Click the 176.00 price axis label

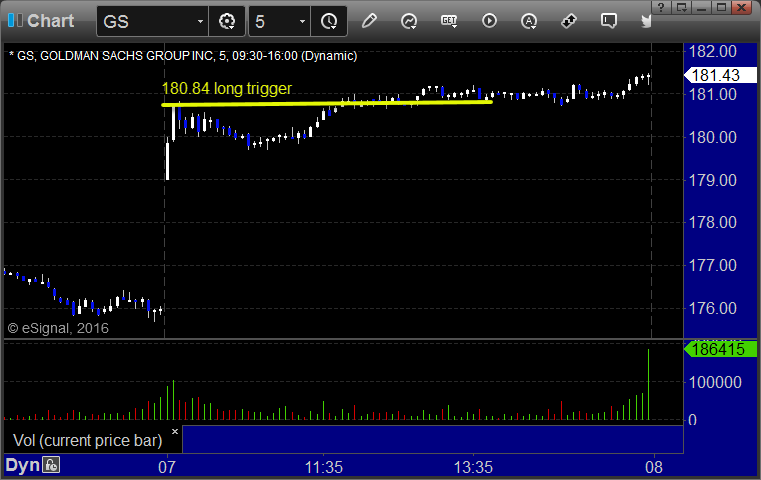click(713, 308)
